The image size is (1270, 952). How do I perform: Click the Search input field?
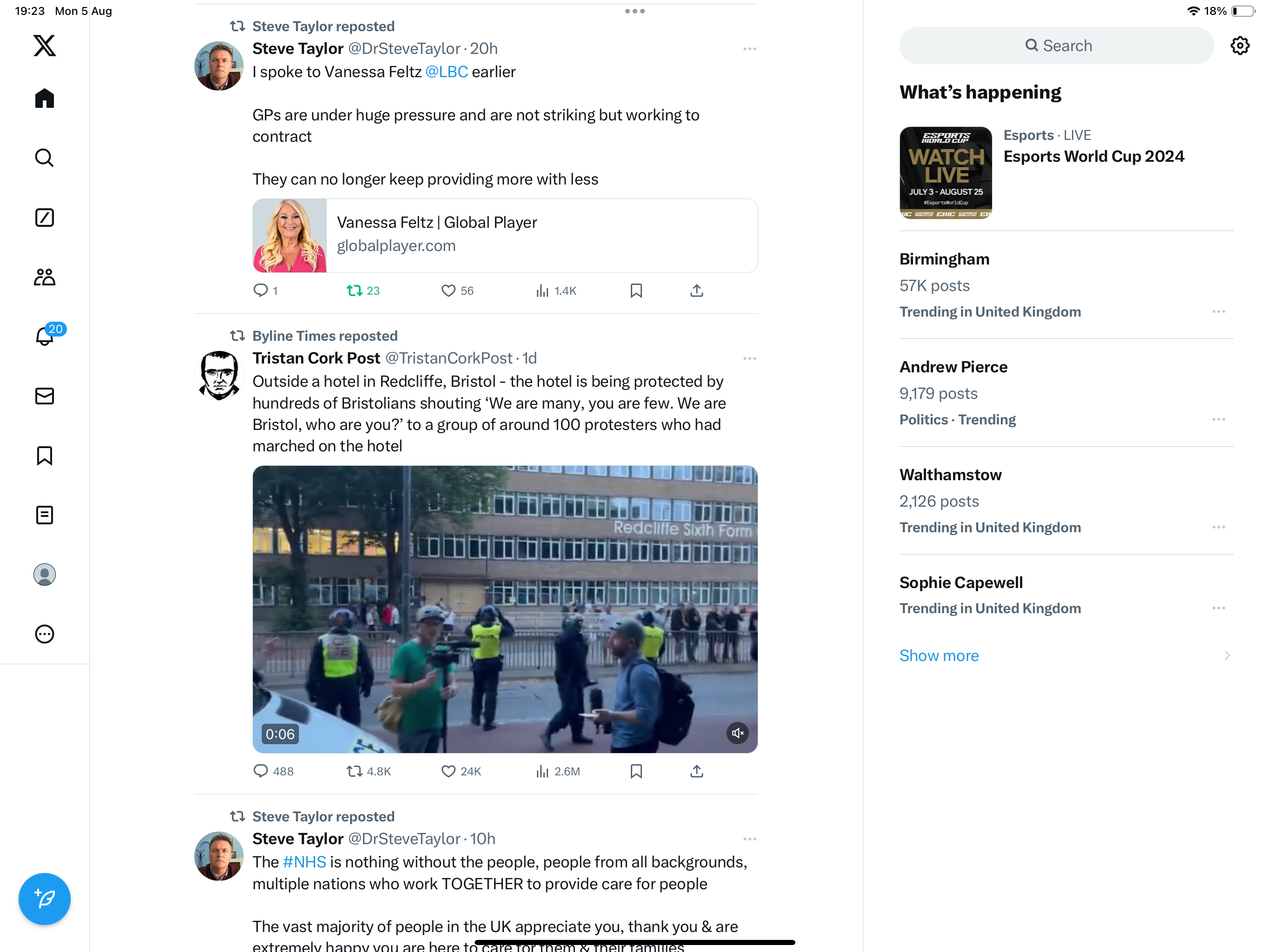click(1056, 46)
